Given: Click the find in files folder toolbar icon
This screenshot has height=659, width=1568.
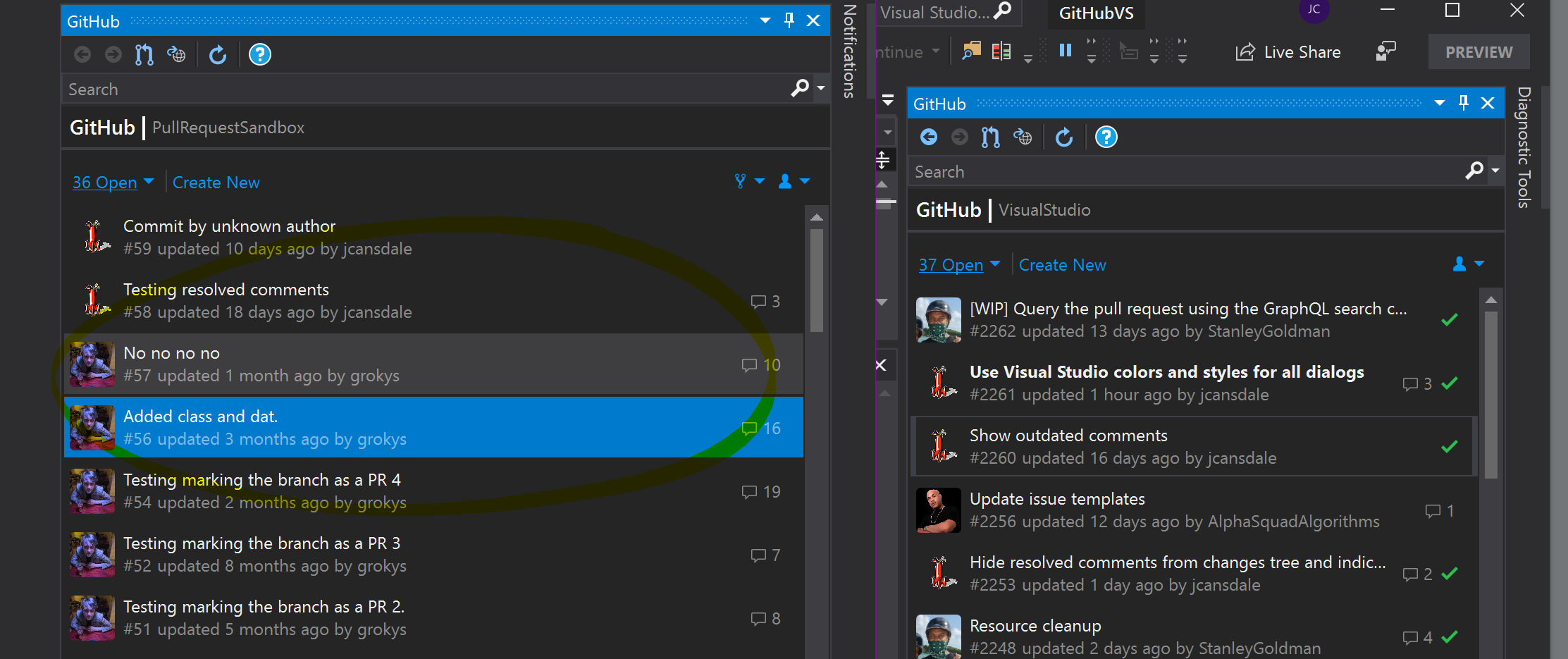Looking at the screenshot, I should [x=972, y=51].
